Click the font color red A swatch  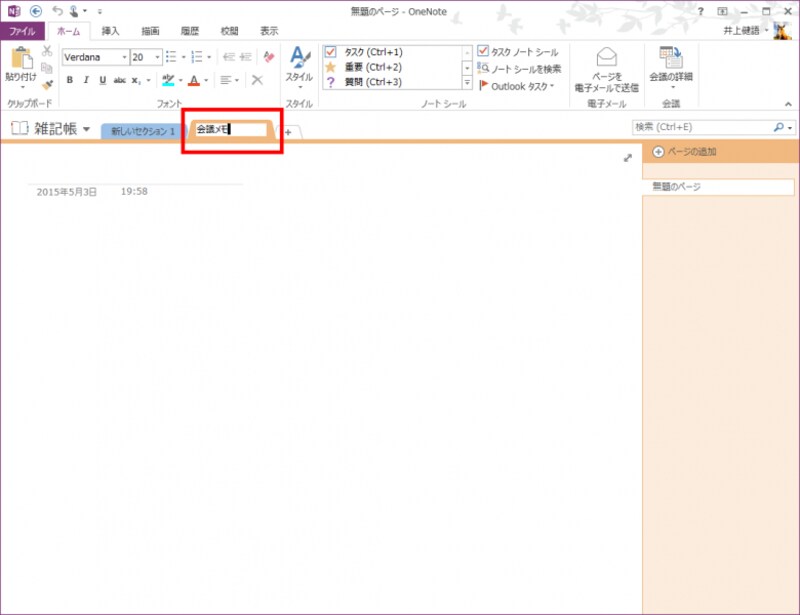194,80
